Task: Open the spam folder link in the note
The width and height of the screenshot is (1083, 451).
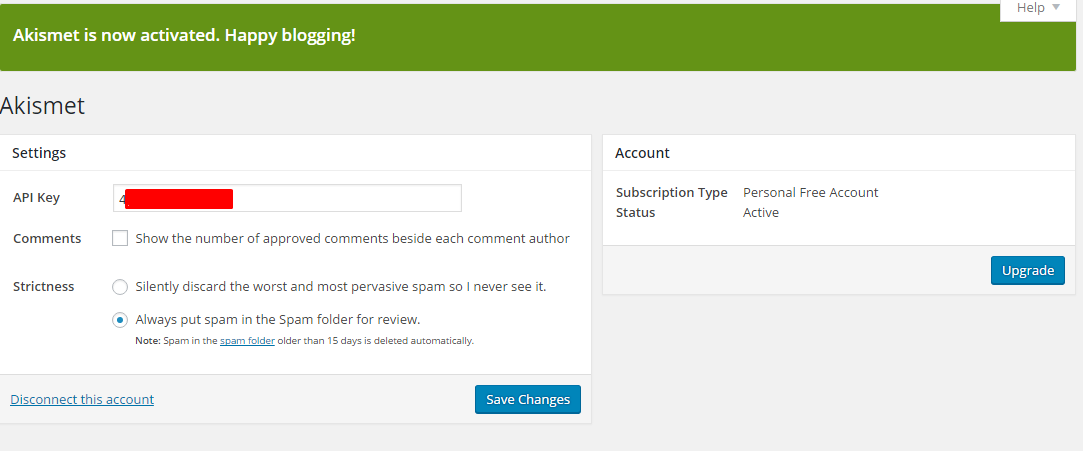Action: pyautogui.click(x=247, y=341)
